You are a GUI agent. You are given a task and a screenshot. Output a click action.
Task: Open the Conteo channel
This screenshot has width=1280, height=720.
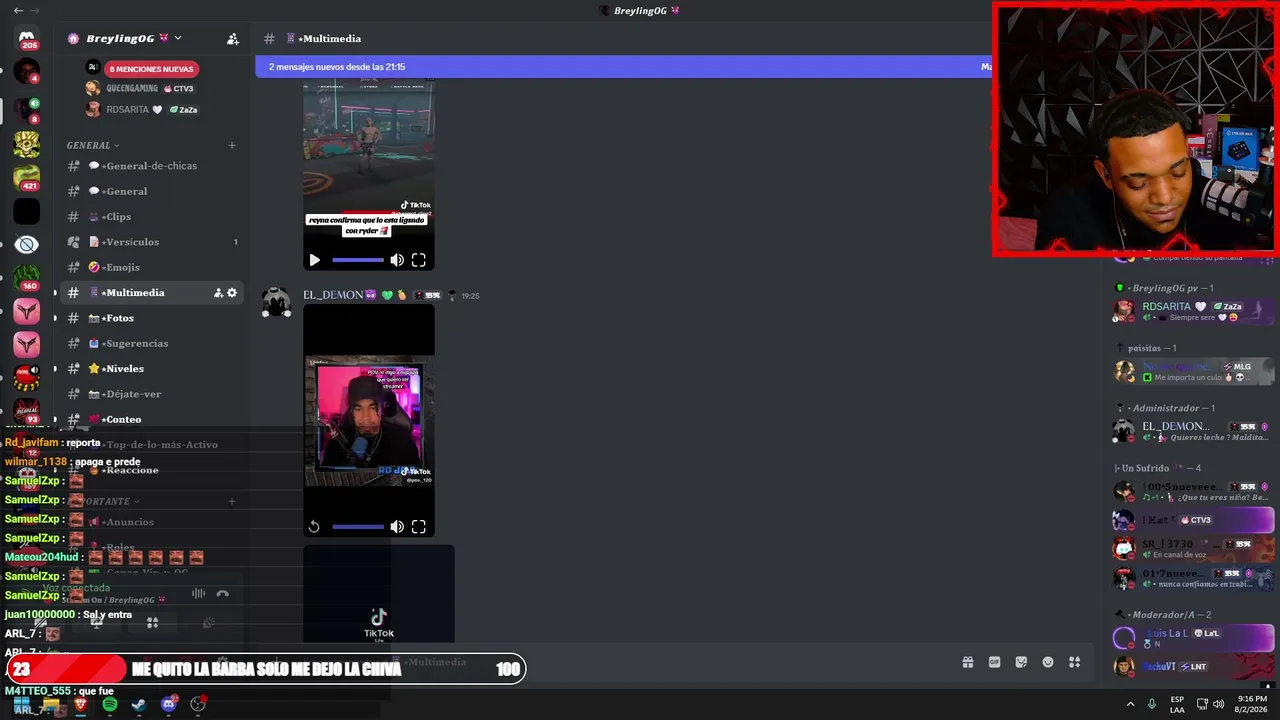(x=150, y=419)
